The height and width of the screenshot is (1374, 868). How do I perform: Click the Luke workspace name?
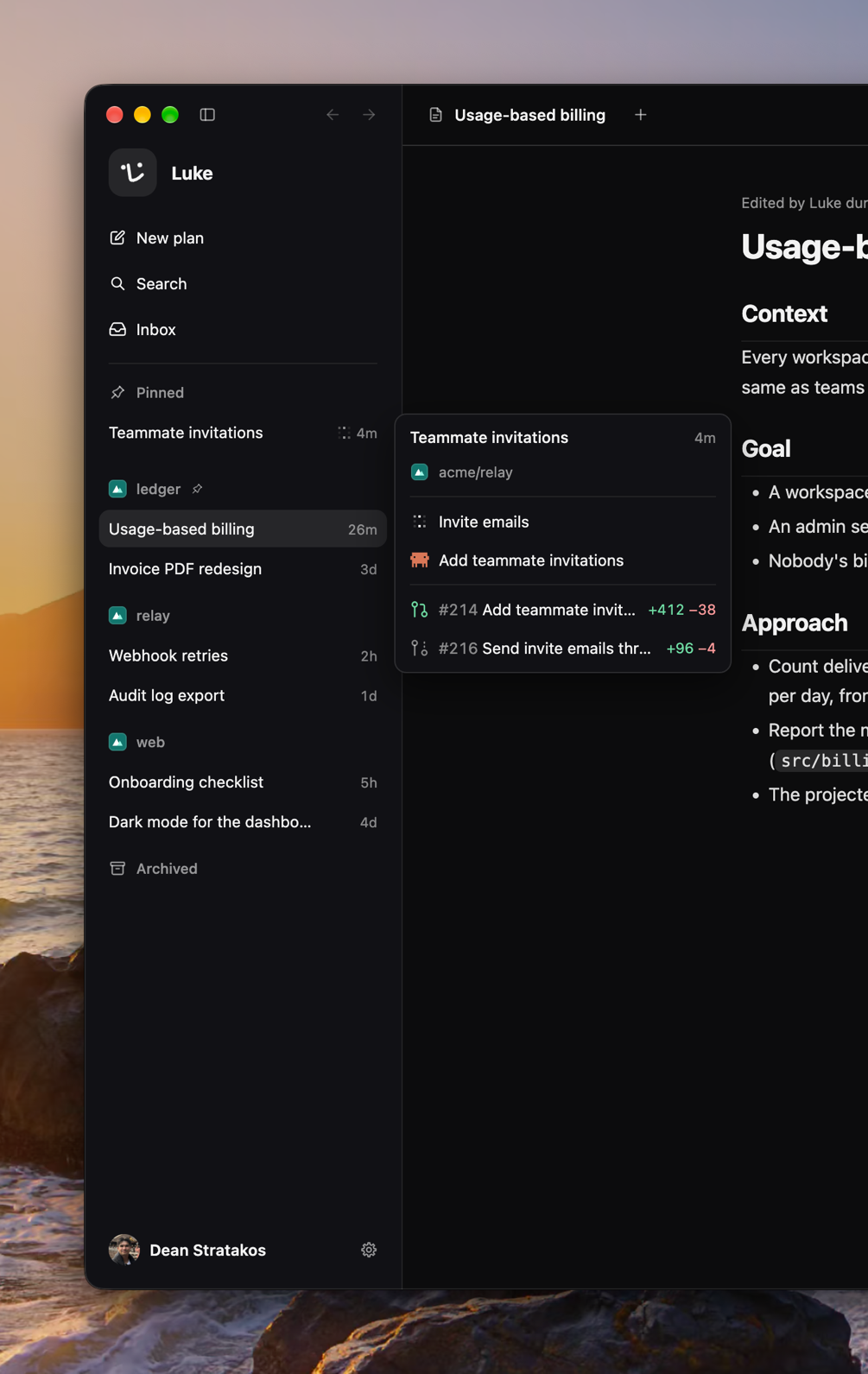click(x=192, y=173)
